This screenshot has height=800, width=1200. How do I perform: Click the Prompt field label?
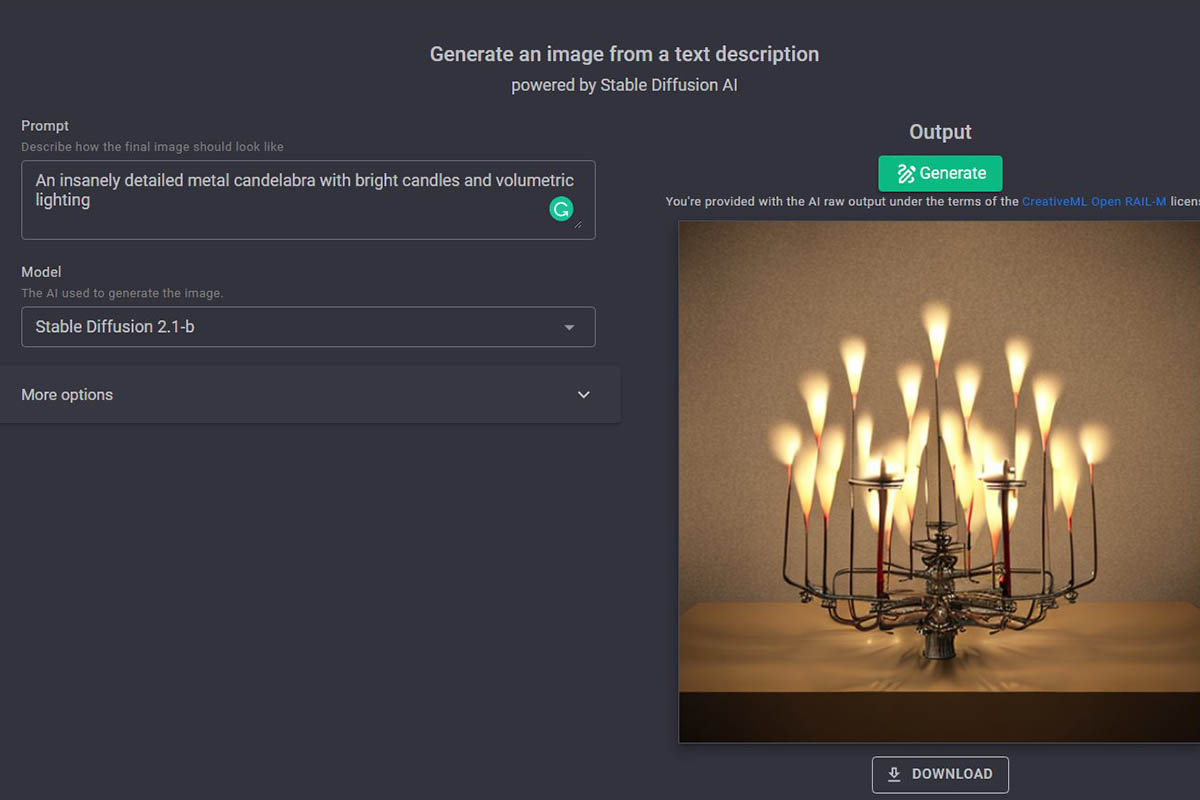click(x=45, y=126)
